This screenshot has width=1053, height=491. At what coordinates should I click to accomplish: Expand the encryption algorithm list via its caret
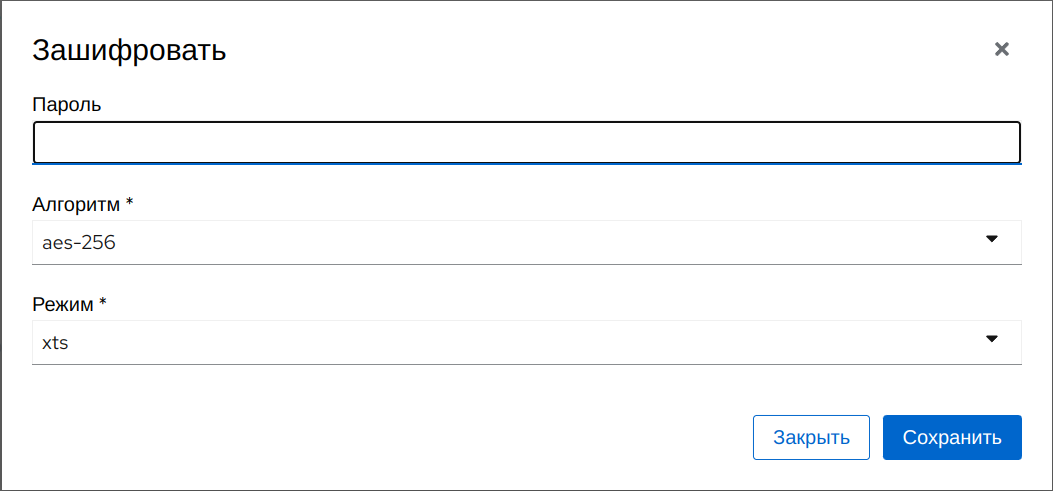tap(992, 239)
